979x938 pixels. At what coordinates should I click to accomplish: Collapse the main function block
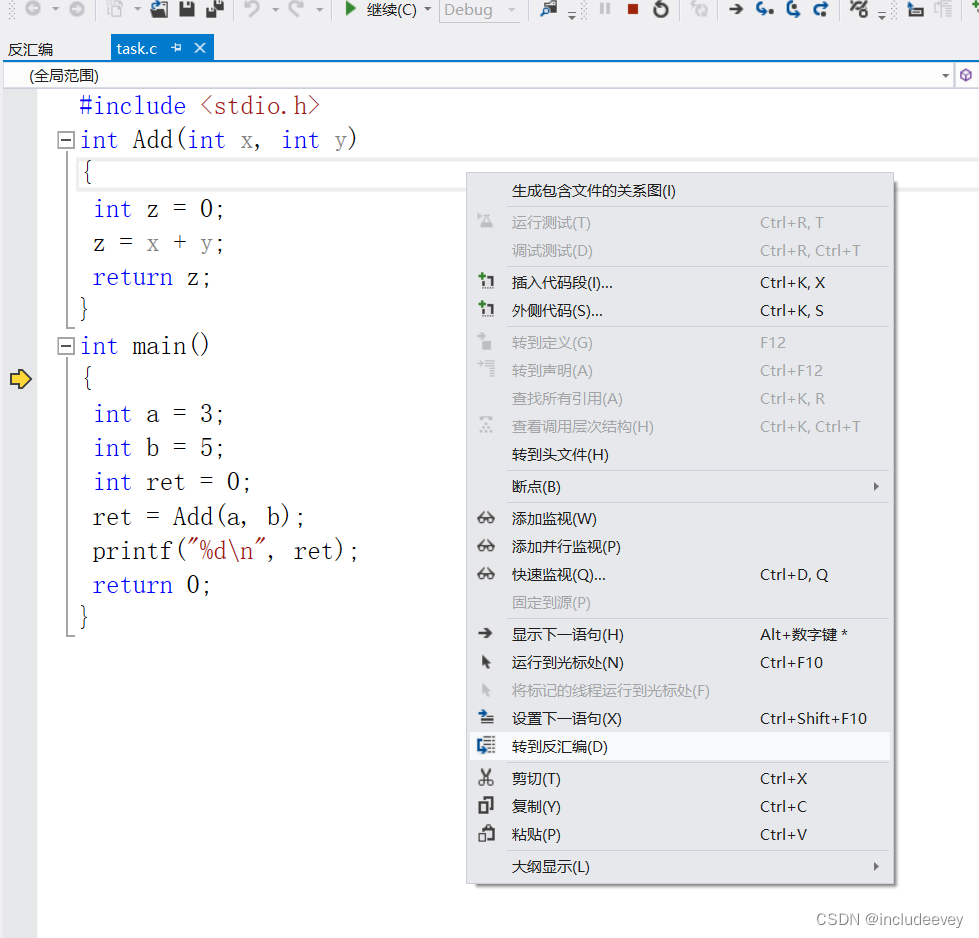[66, 346]
